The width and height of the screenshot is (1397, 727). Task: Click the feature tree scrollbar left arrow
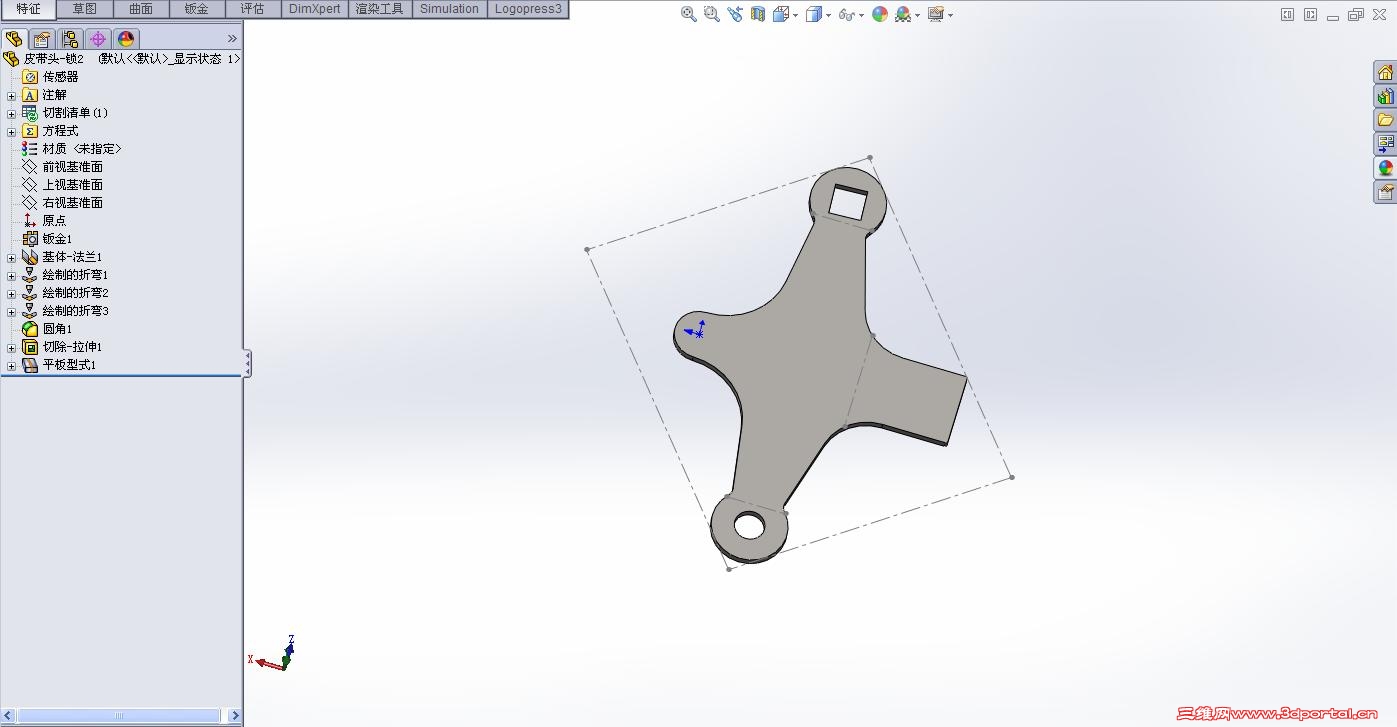coord(8,716)
